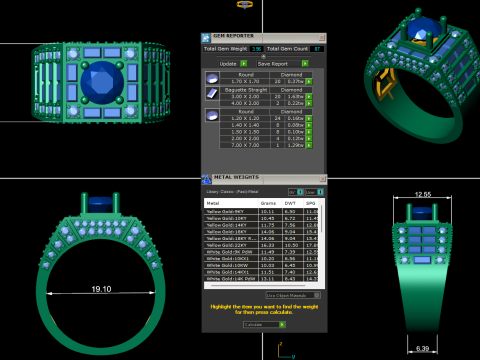The image size is (480, 360).
Task: Click the 12.55 width dimension
Action: click(x=423, y=194)
